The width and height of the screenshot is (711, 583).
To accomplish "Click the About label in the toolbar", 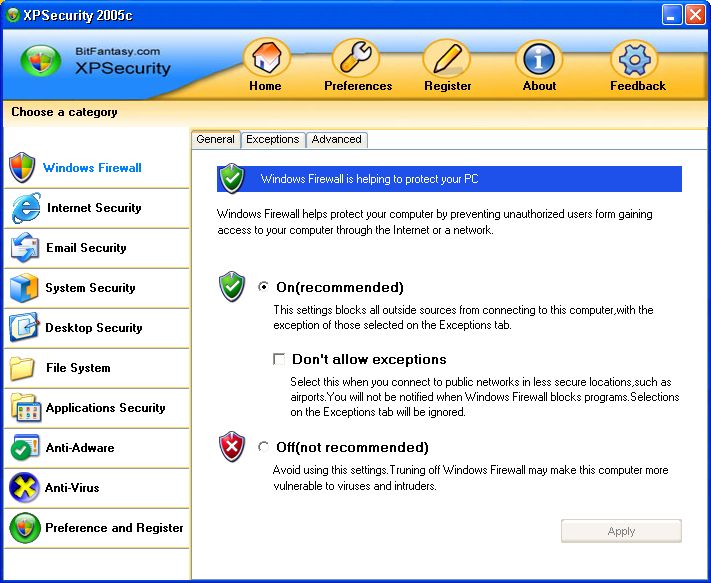I will pyautogui.click(x=539, y=86).
